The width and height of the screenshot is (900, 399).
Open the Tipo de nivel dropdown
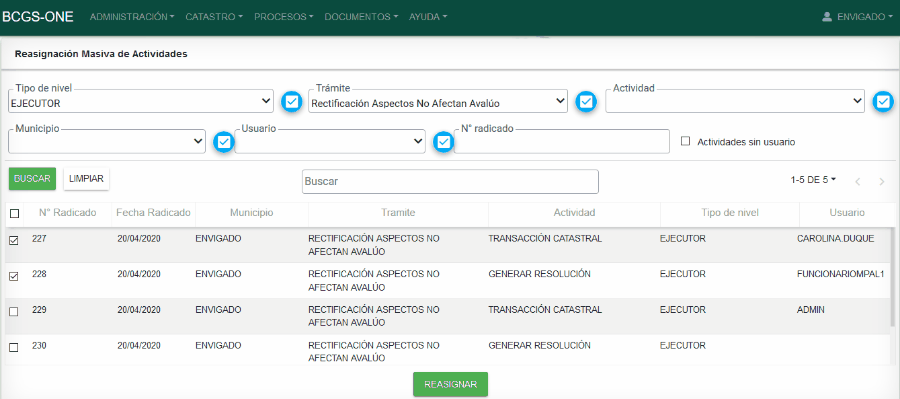point(141,102)
